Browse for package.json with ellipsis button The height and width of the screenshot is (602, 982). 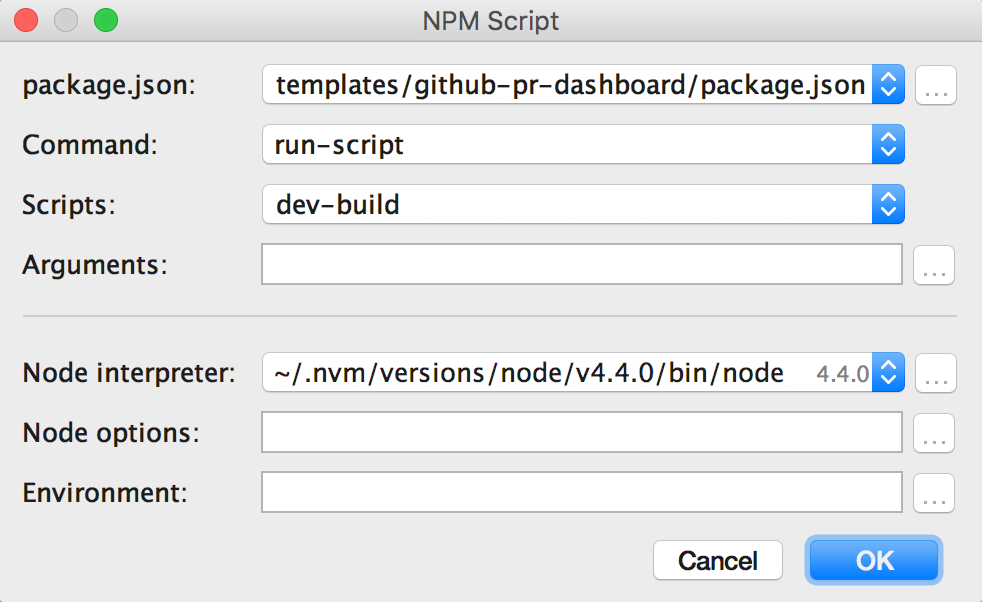point(936,86)
